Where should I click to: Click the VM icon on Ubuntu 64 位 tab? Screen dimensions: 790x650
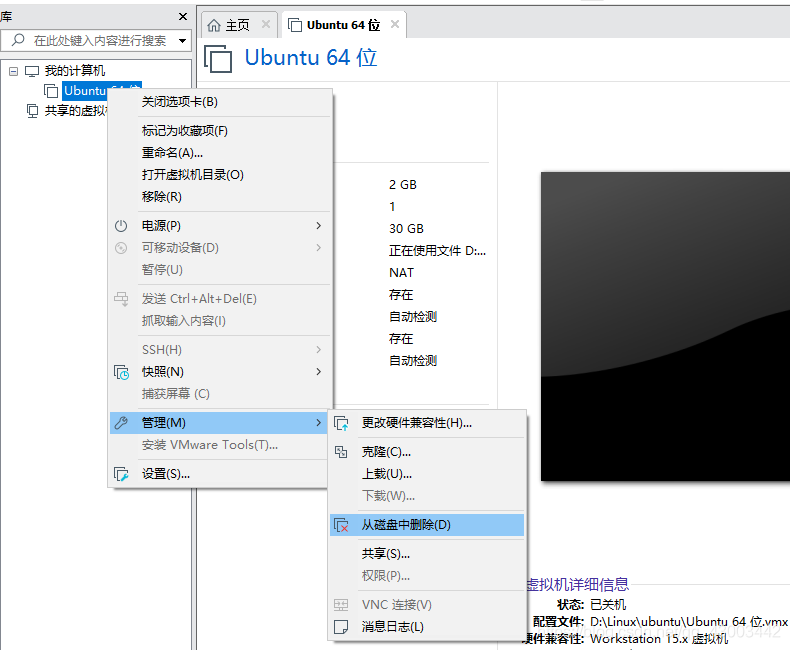[x=295, y=25]
